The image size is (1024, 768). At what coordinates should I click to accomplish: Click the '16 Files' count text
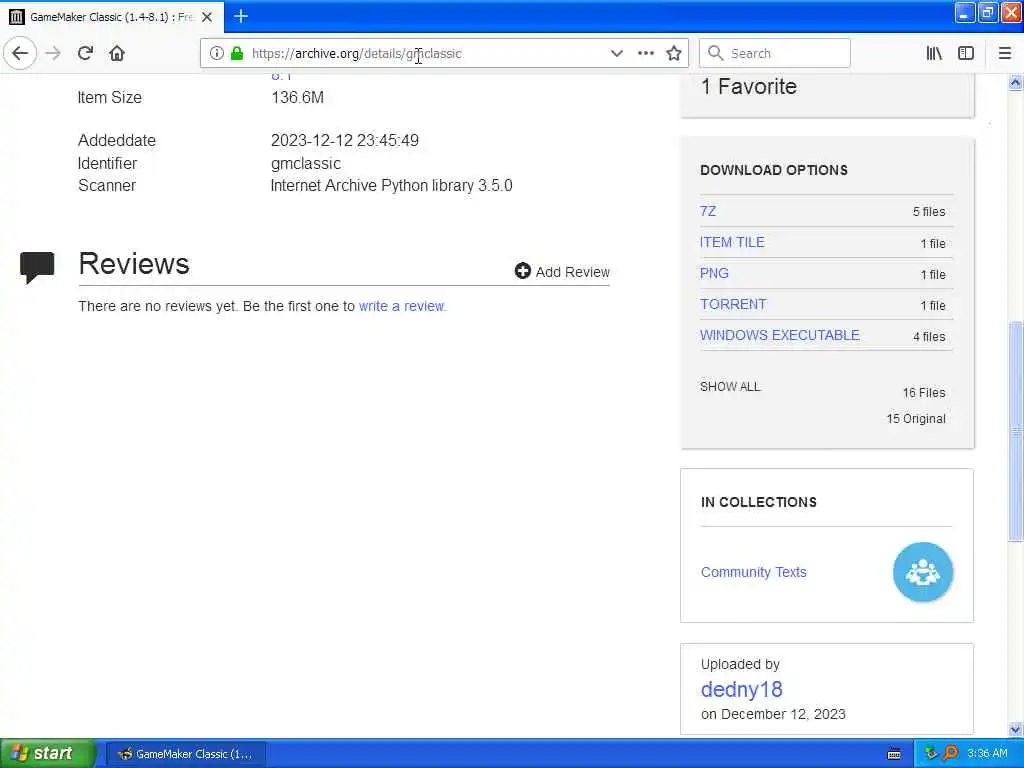(924, 392)
